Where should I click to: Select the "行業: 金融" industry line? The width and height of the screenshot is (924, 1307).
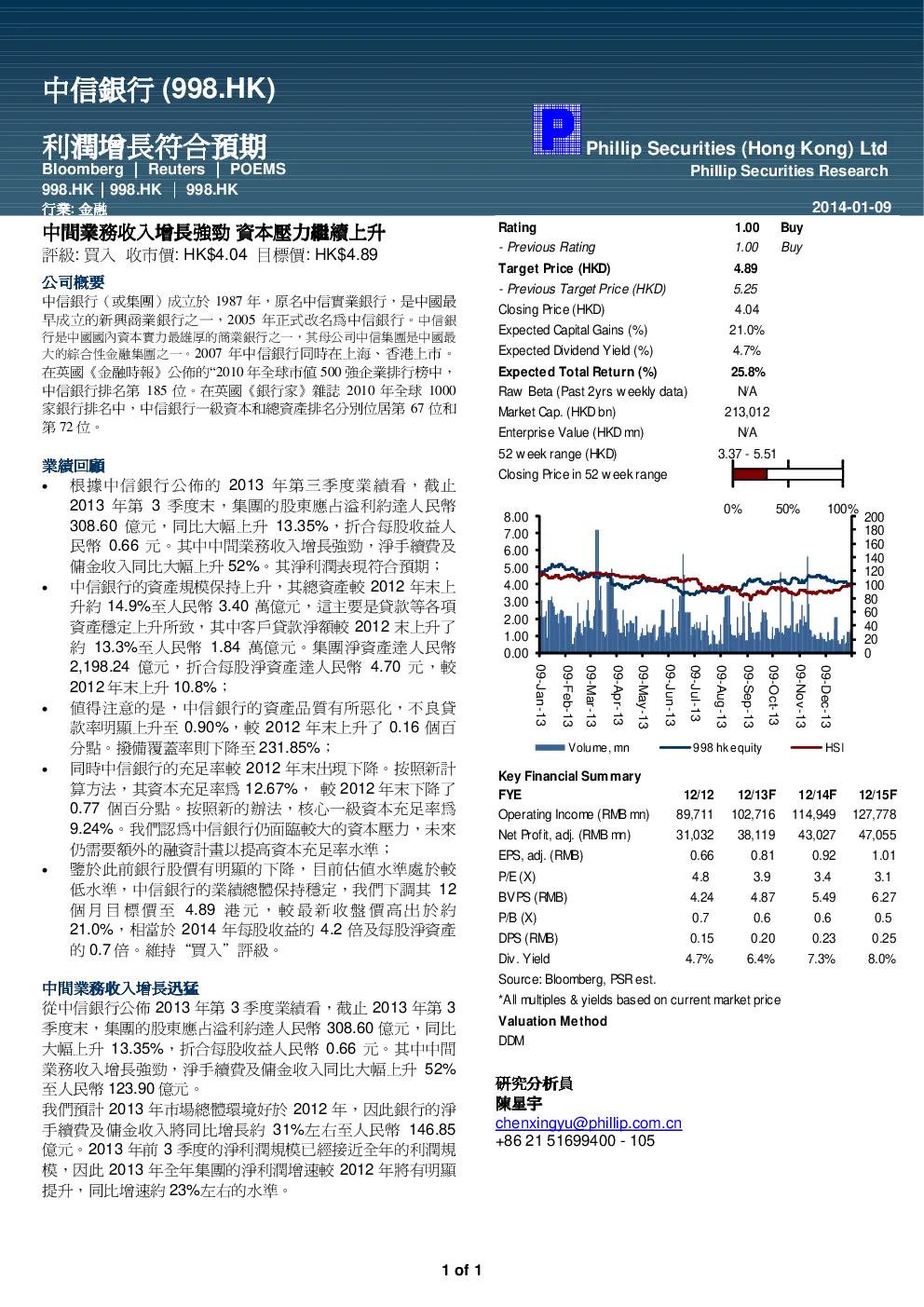75,209
